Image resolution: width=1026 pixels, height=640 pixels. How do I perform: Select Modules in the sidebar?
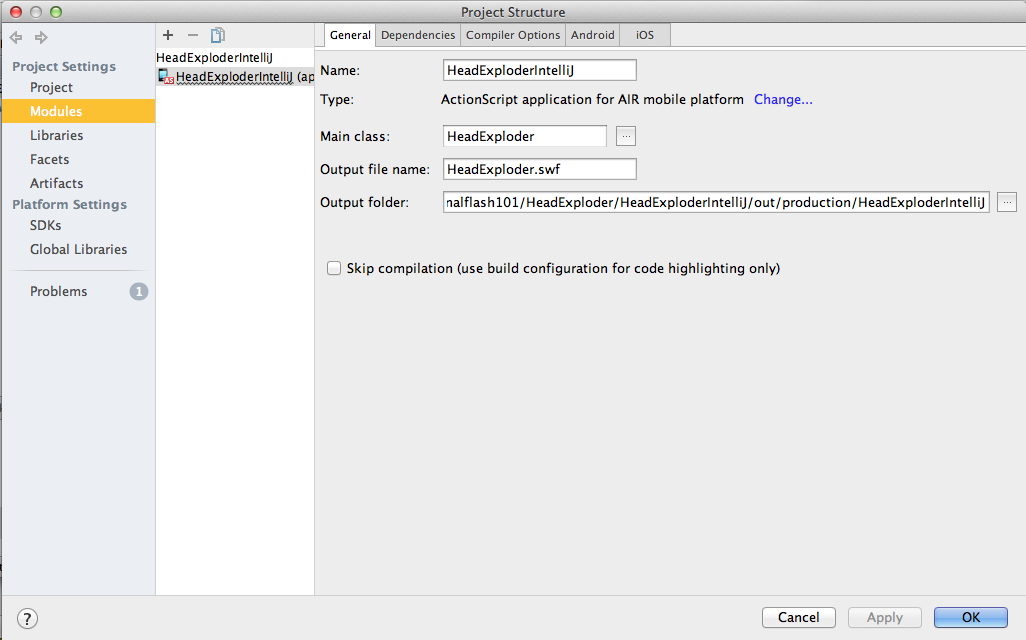coord(78,111)
